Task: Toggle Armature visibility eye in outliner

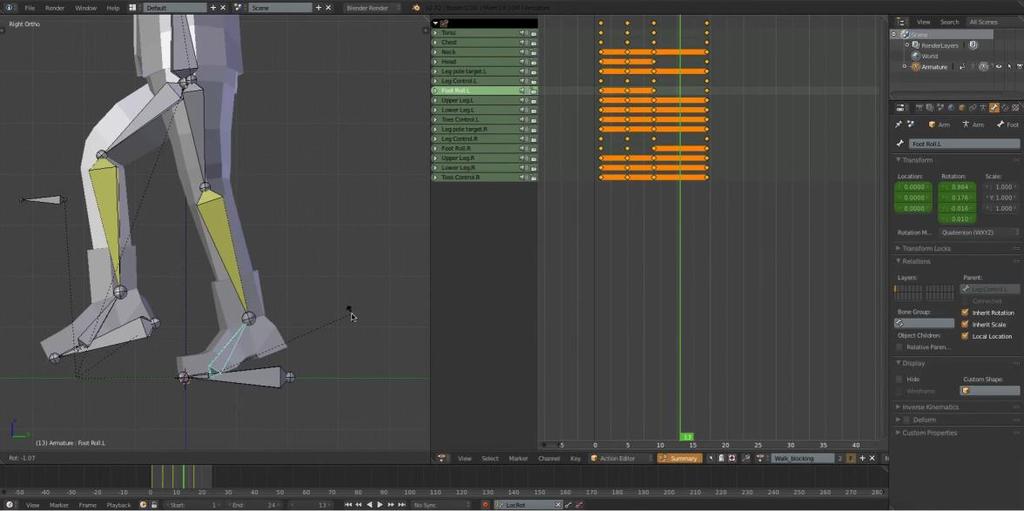Action: click(999, 67)
